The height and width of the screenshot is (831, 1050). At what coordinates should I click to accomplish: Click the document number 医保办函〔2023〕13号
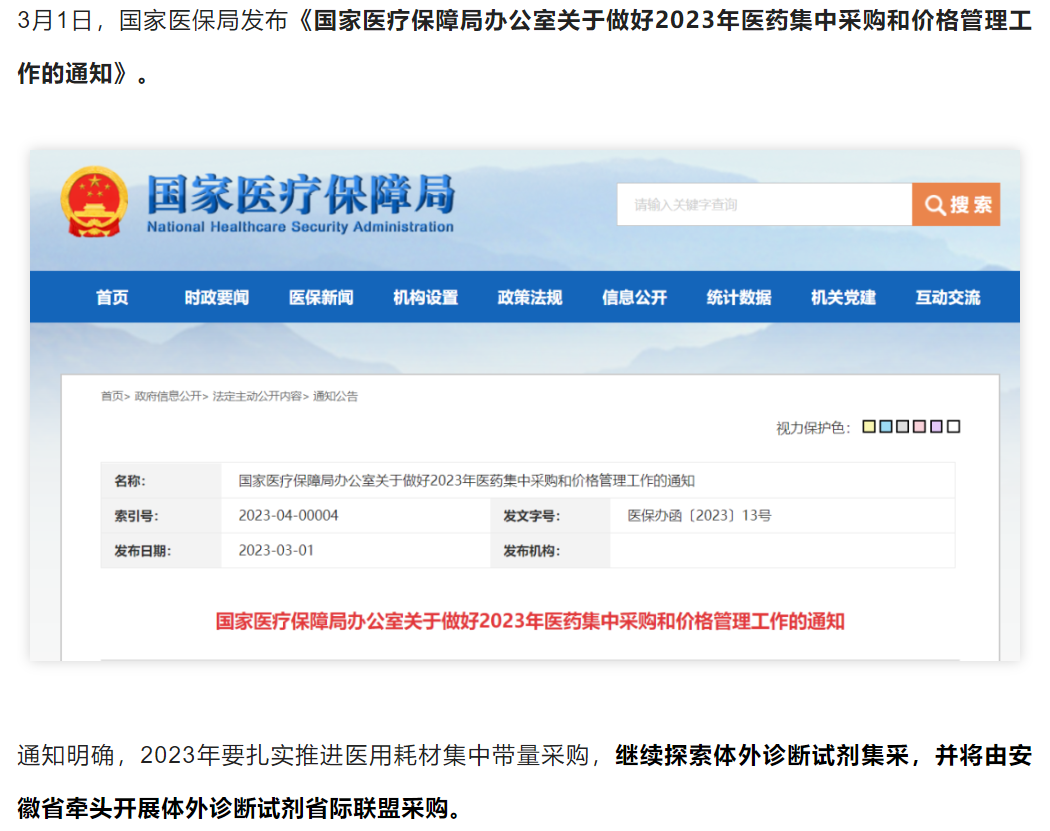tap(699, 516)
